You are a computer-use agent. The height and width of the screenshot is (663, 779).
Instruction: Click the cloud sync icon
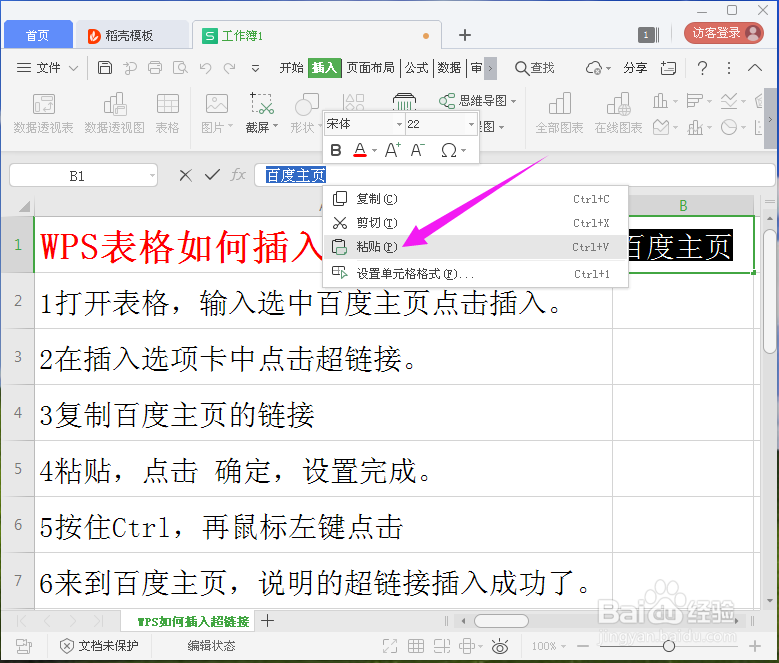pos(594,68)
